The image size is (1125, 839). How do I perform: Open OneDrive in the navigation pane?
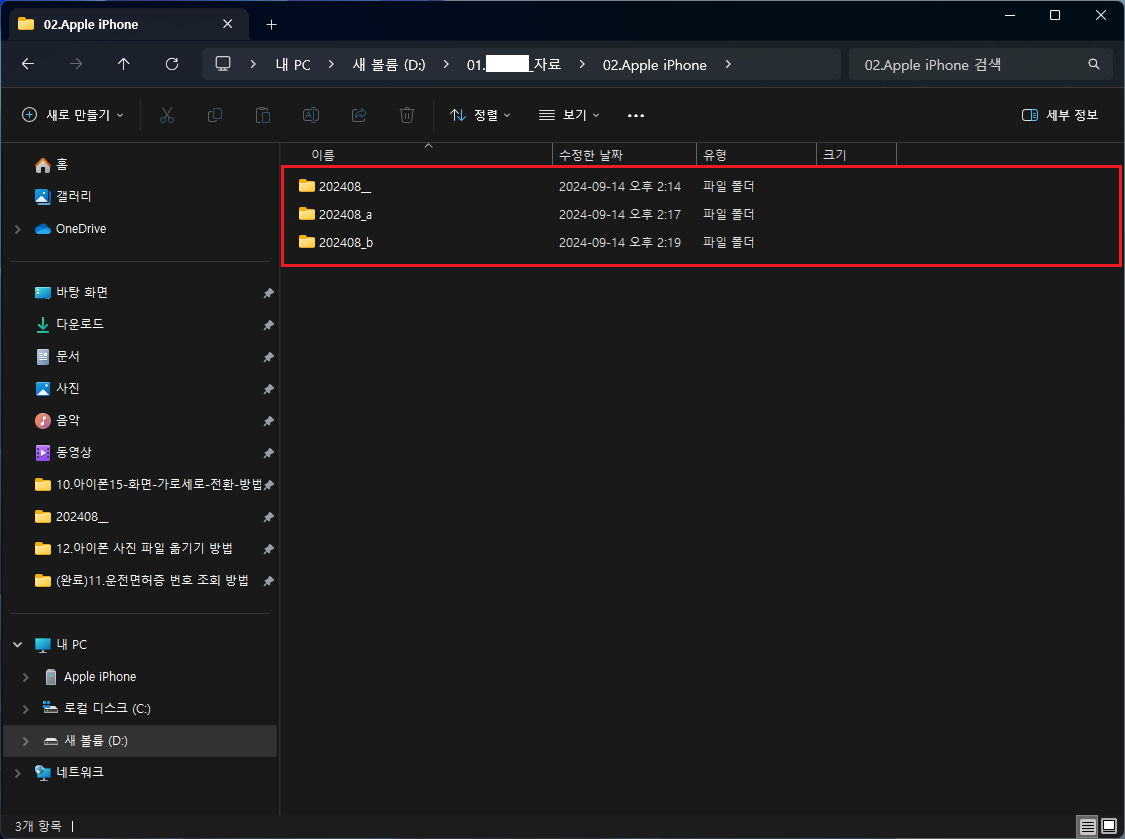tap(70, 229)
